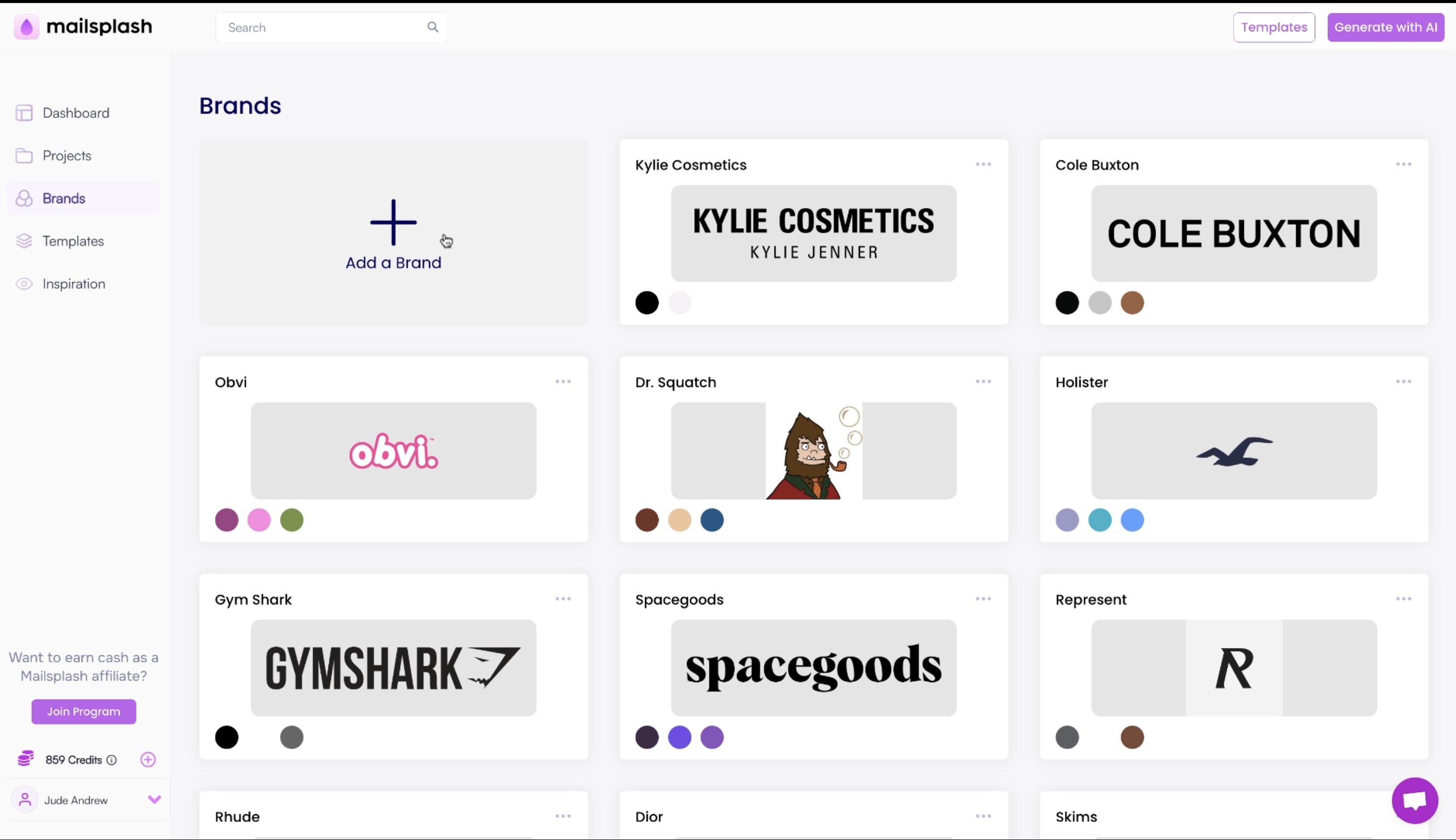Viewport: 1456px width, 840px height.
Task: Click Represent brown color swatch
Action: coord(1132,737)
